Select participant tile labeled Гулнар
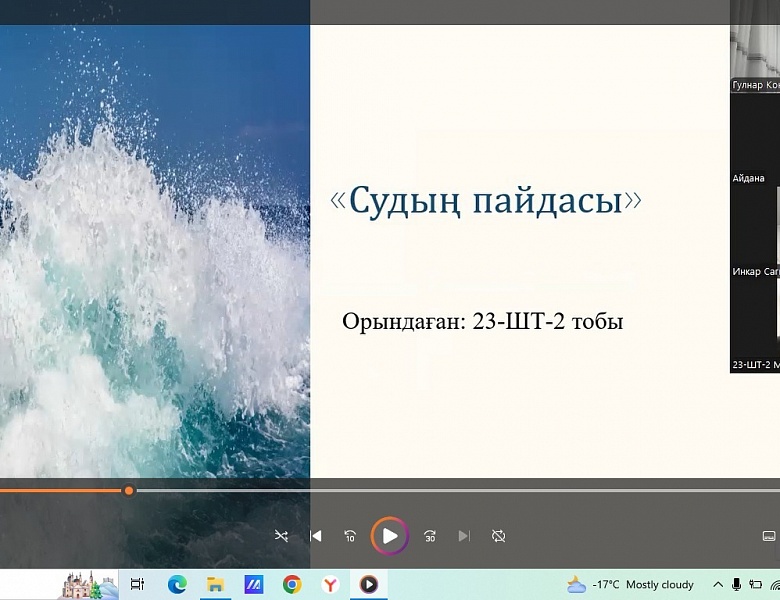The height and width of the screenshot is (600, 780). pos(755,46)
